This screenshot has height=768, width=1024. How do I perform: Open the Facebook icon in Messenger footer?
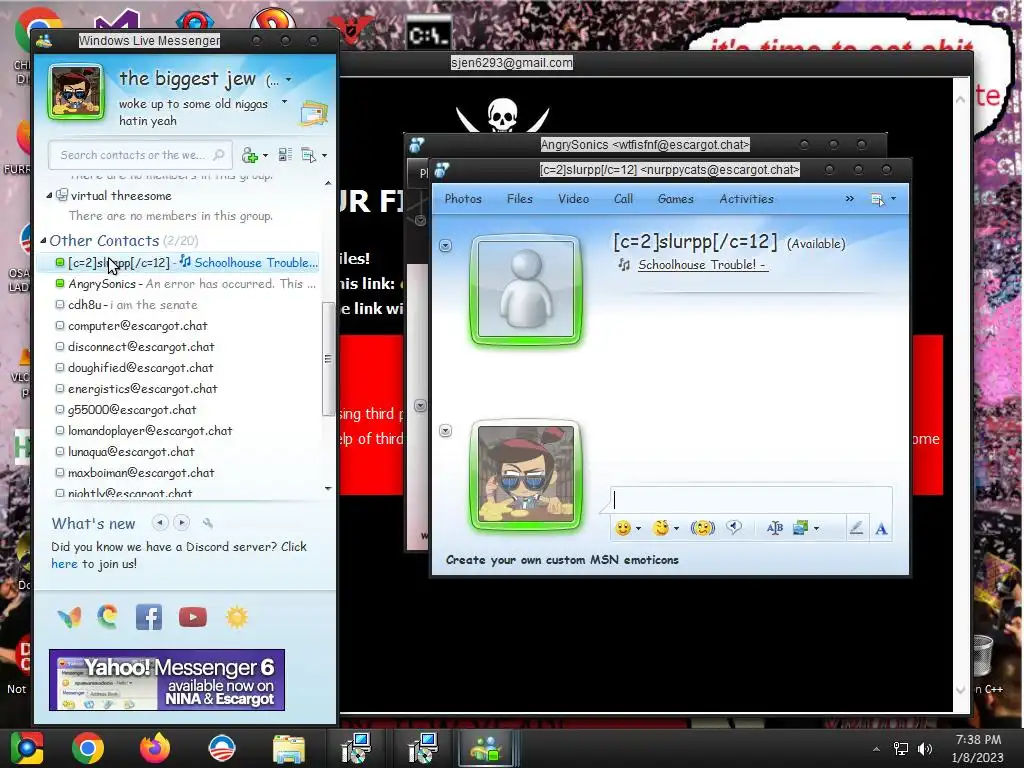click(149, 616)
